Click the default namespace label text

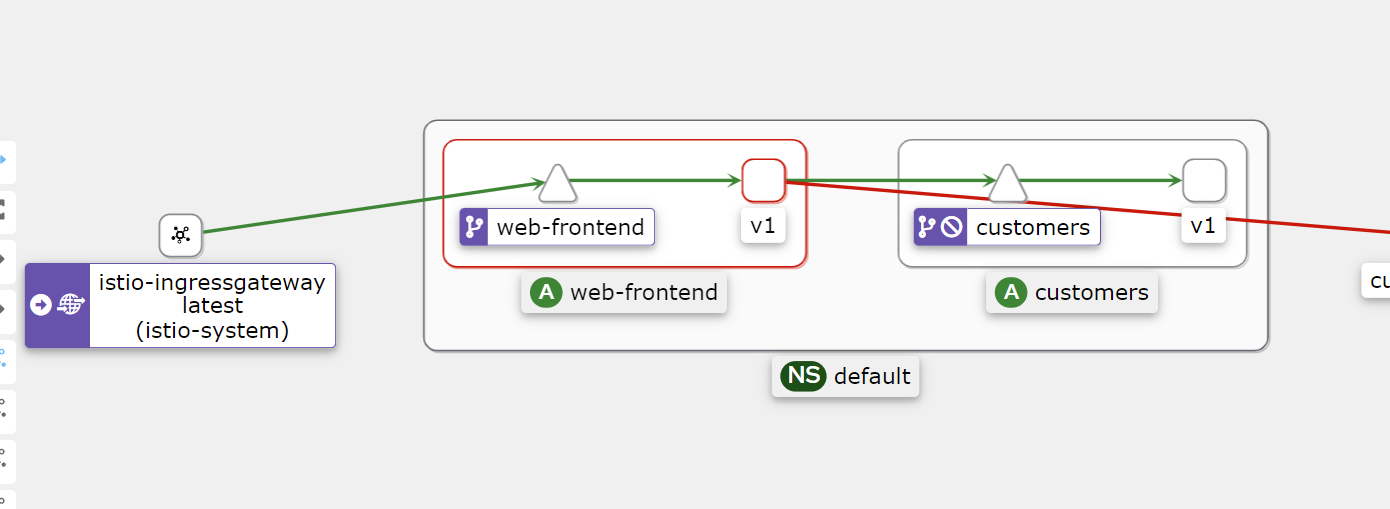[872, 376]
